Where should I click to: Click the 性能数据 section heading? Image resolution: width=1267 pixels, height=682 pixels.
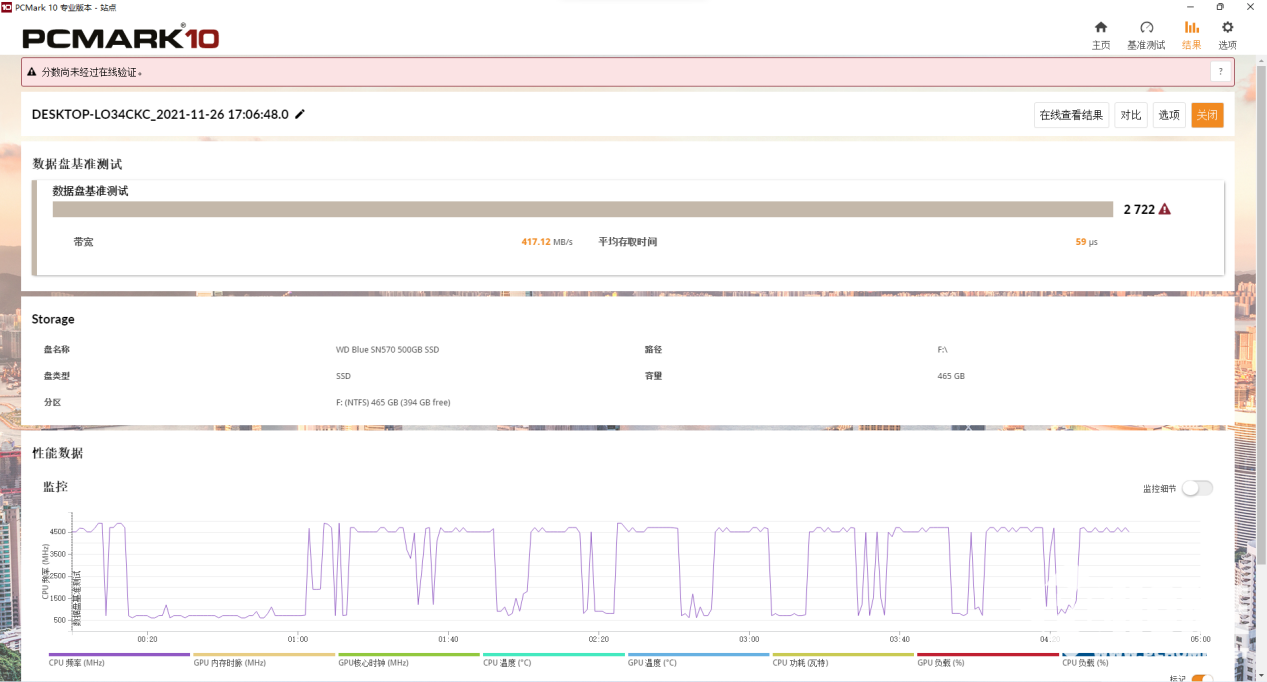(x=57, y=453)
